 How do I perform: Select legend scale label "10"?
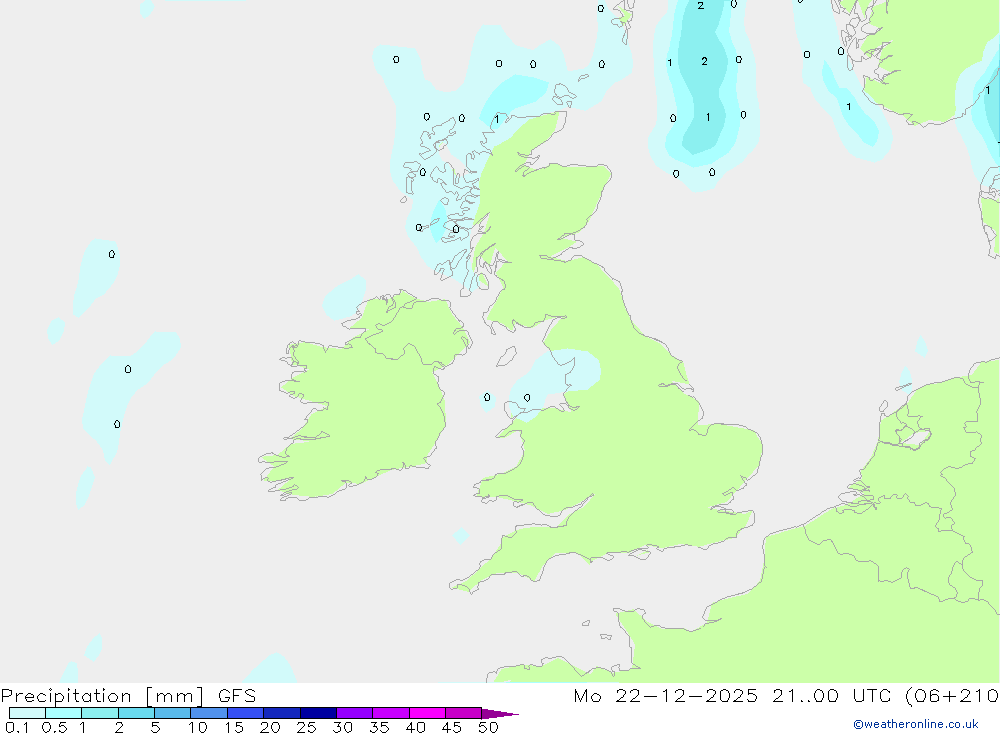pyautogui.click(x=198, y=727)
